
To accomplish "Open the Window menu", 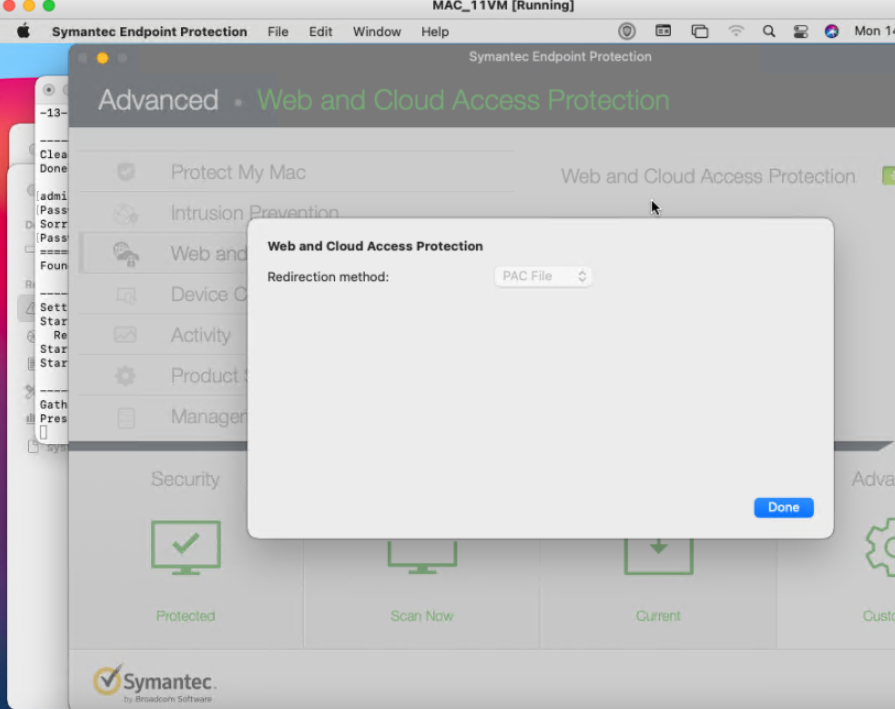I will [377, 31].
